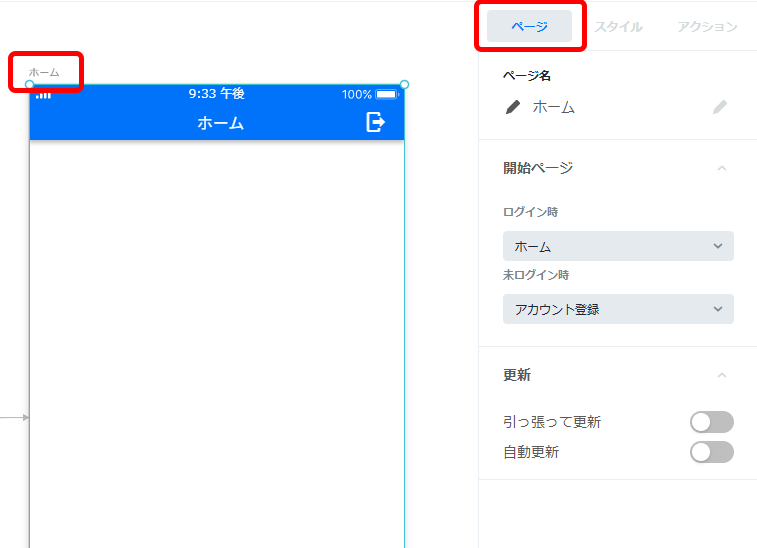The height and width of the screenshot is (548, 757).
Task: Click the 100% battery percentage text
Action: point(357,94)
